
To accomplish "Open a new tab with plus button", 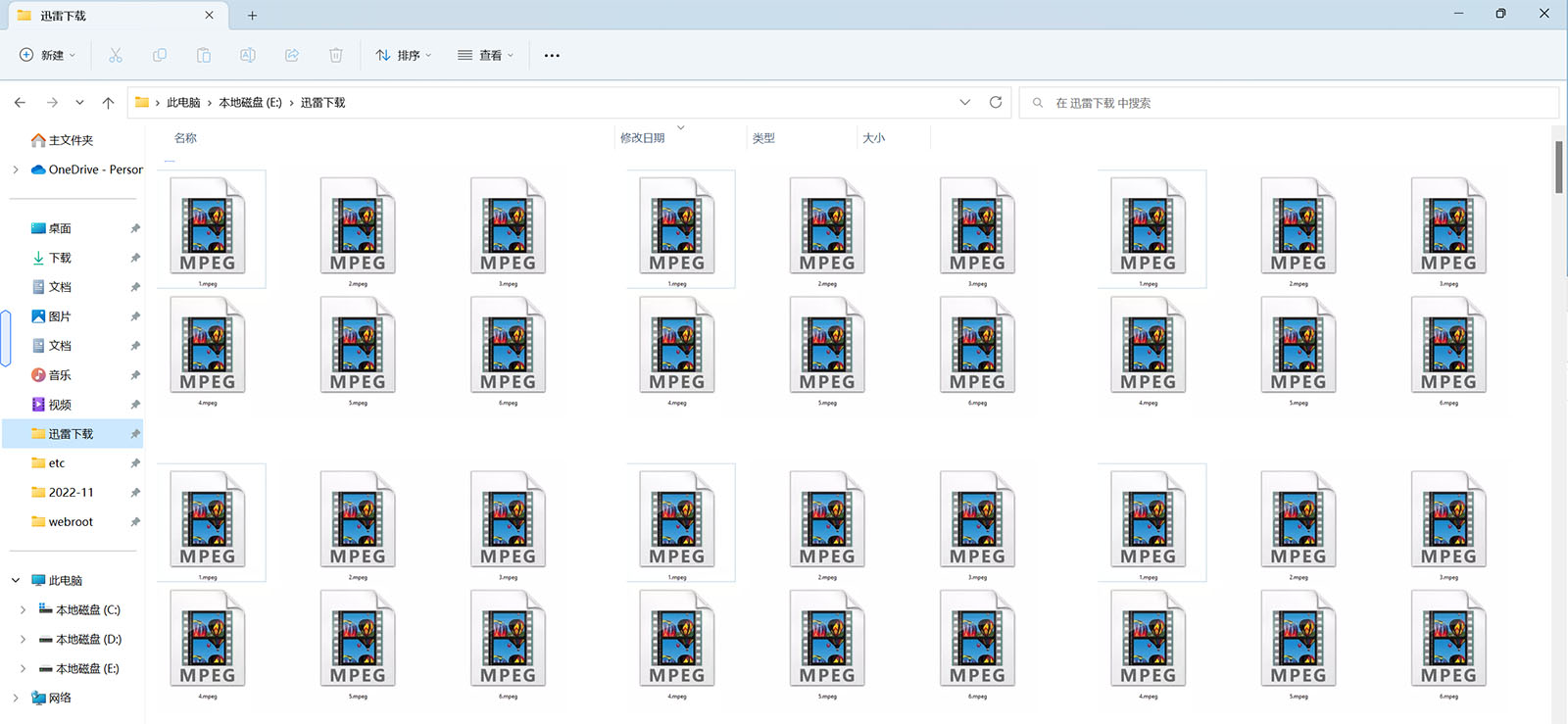I will (x=252, y=16).
